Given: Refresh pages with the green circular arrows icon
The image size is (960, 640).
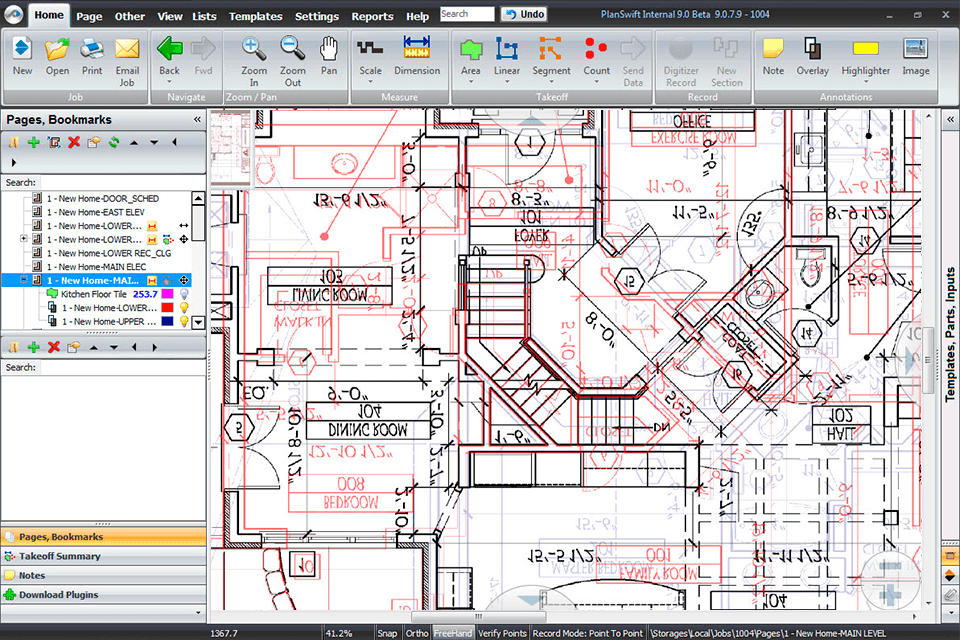Looking at the screenshot, I should [x=114, y=142].
